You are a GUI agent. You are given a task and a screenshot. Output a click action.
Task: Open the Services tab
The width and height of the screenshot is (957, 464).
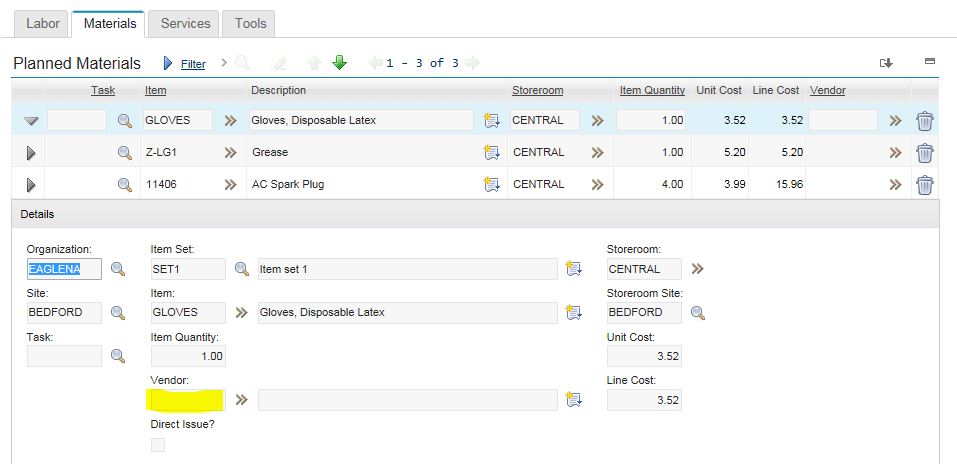tap(185, 23)
